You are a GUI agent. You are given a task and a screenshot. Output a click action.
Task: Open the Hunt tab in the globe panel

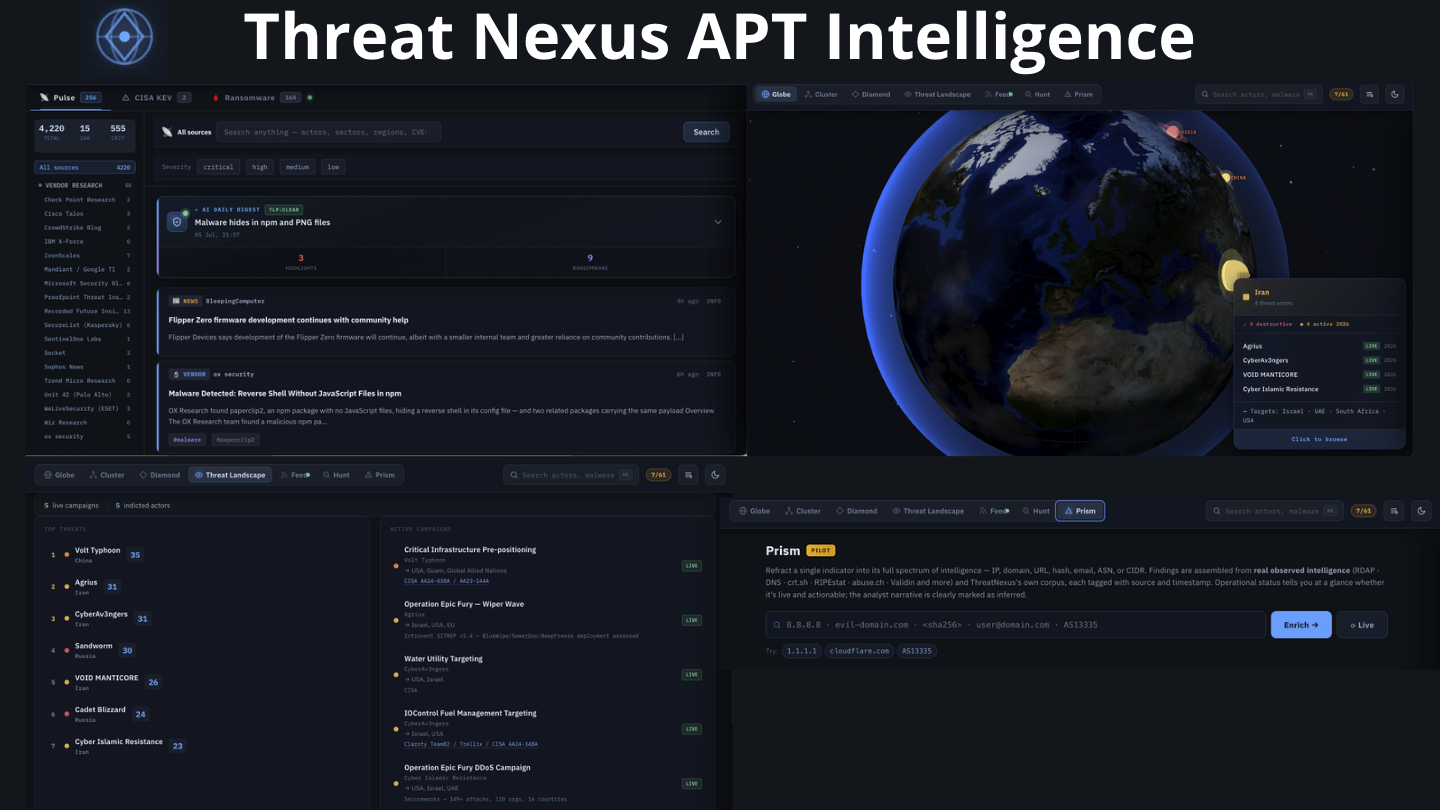tap(1037, 94)
